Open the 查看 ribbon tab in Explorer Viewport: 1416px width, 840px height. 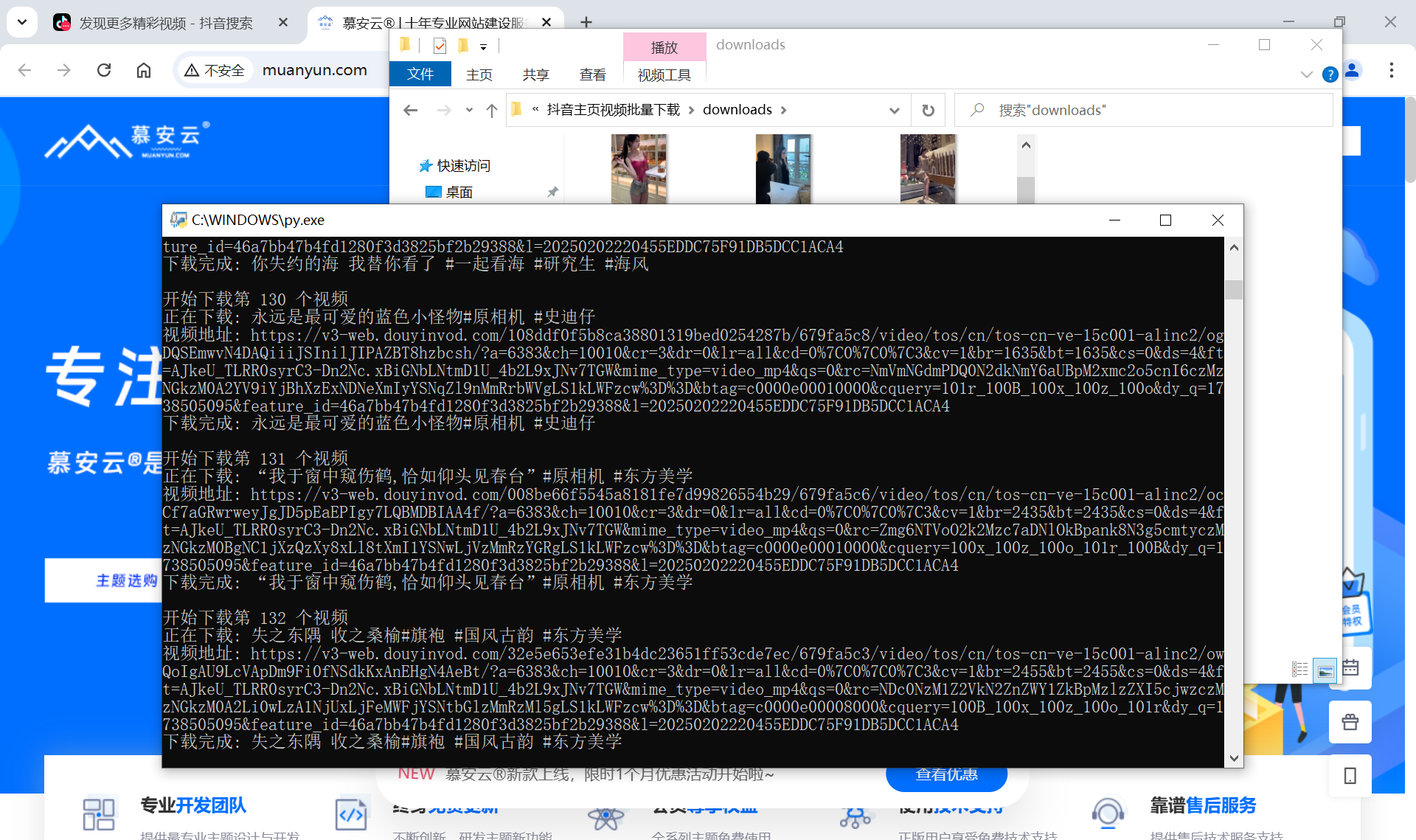click(592, 74)
